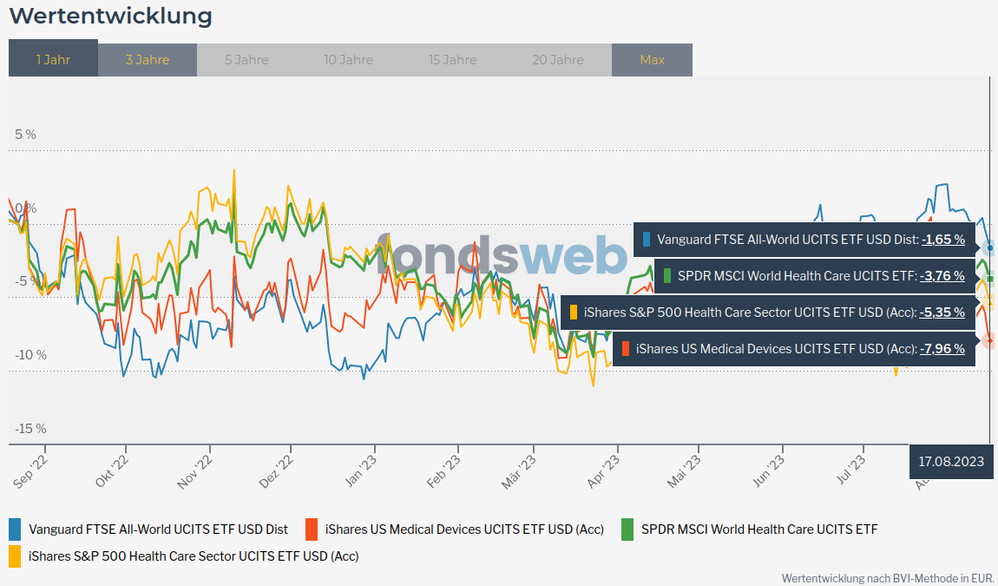Screen dimensions: 998x586
Task: Choose the 15 Jahre time range
Action: point(452,60)
